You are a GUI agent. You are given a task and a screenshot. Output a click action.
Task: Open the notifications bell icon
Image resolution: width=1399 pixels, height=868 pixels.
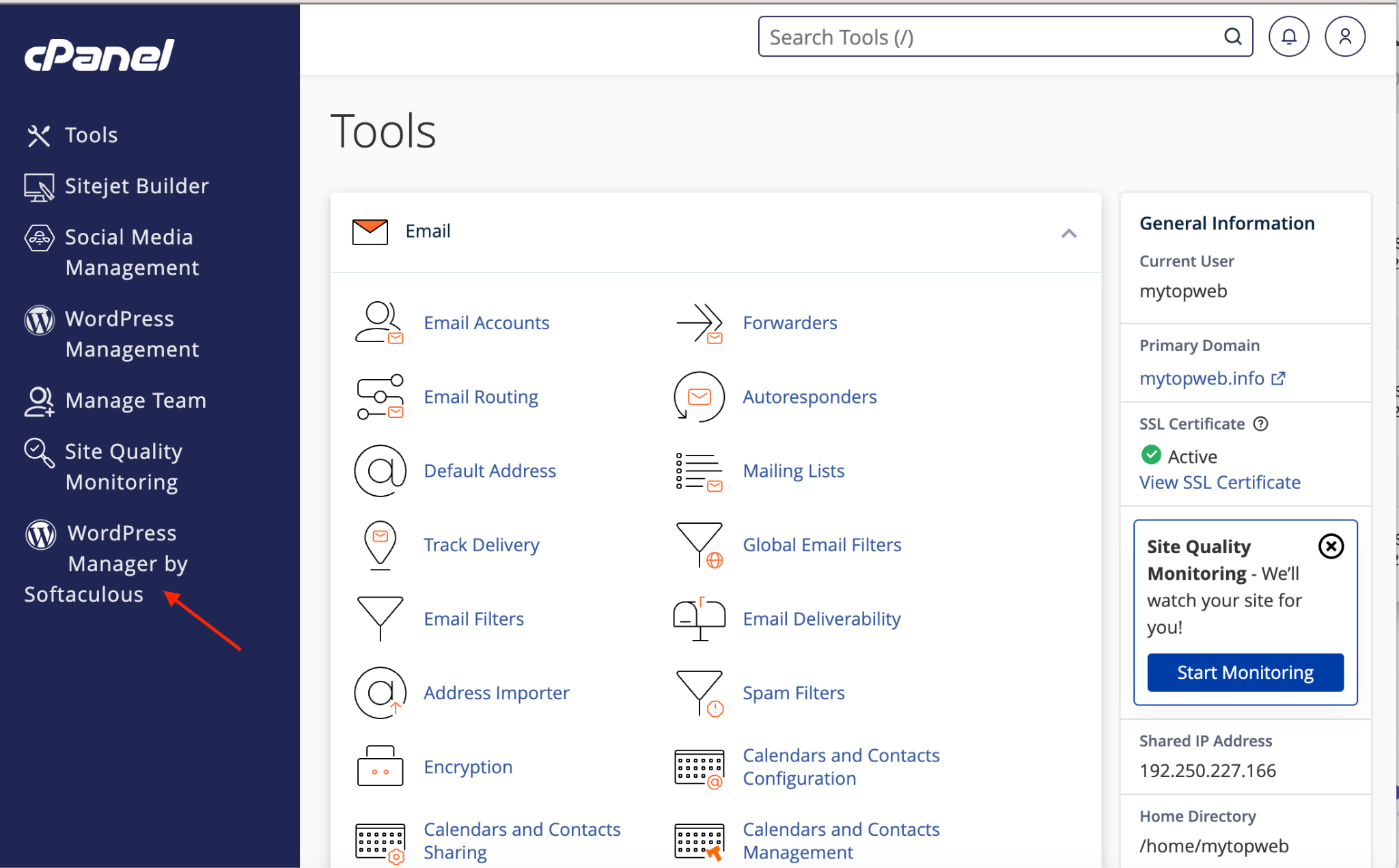1288,37
